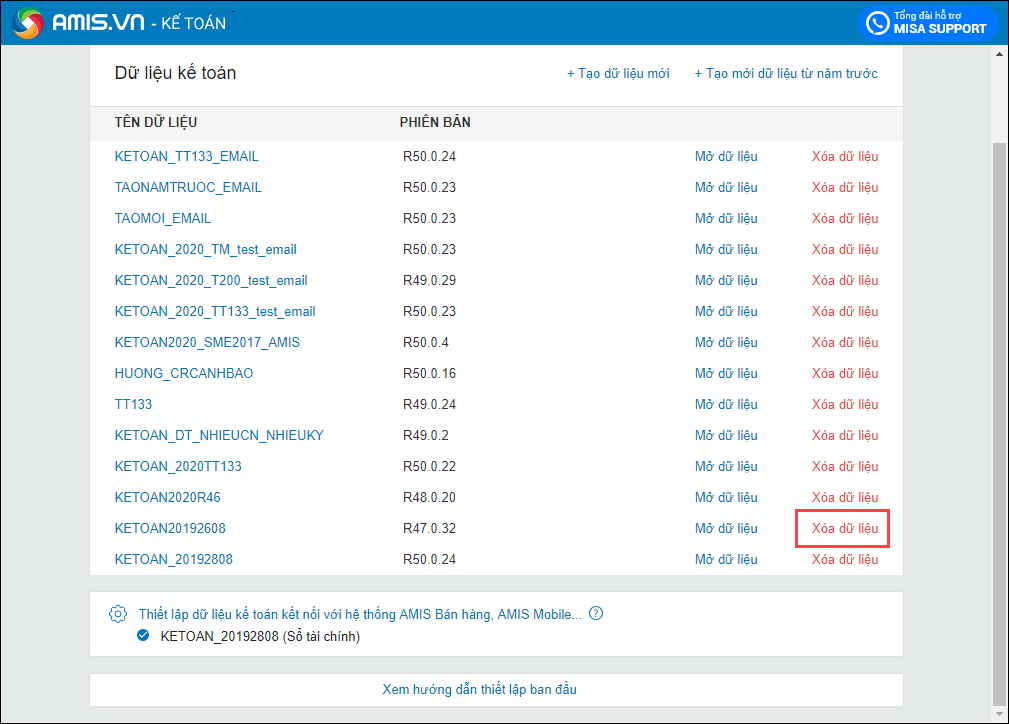Click Xóa dữ liệu for TT133 row
1009x724 pixels.
point(844,404)
